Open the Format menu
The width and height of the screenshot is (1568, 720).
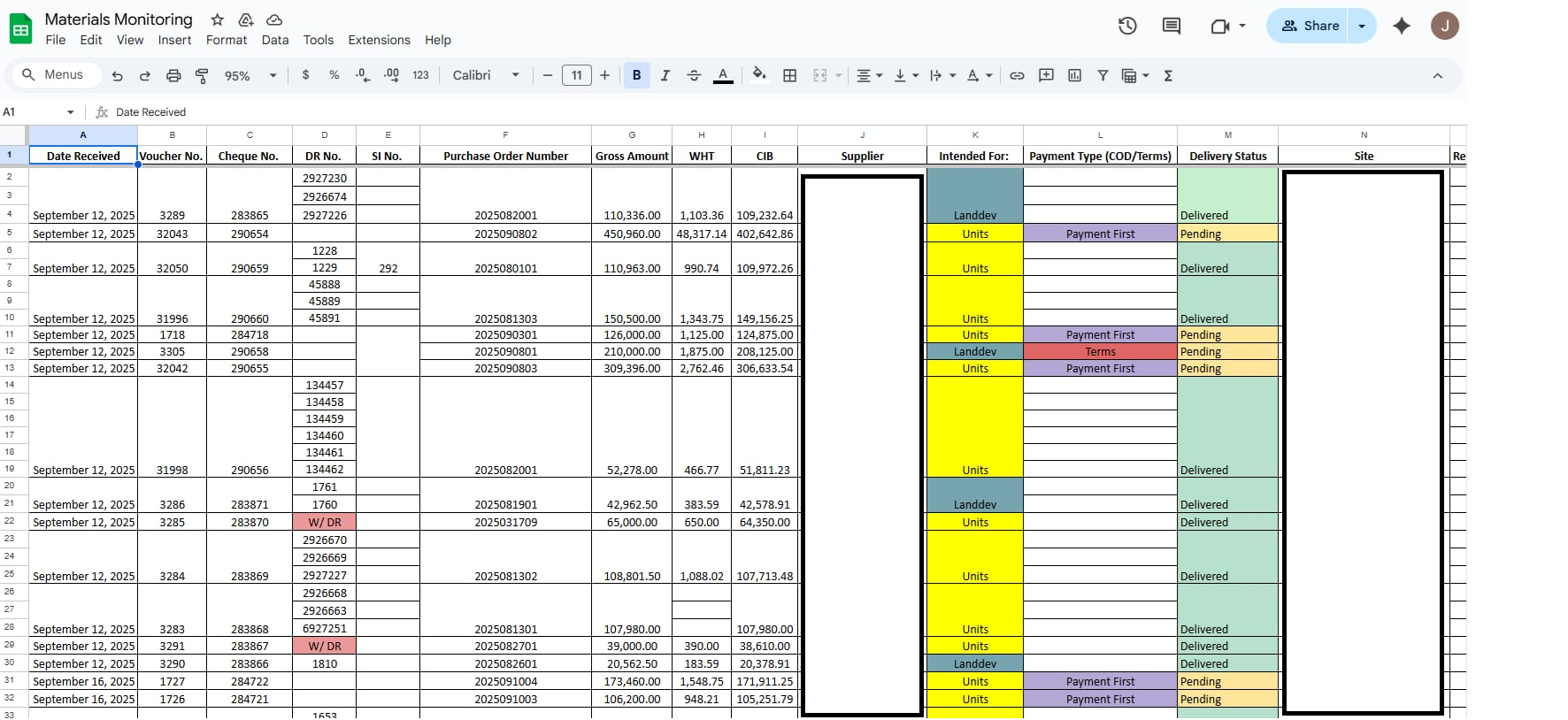[x=227, y=40]
